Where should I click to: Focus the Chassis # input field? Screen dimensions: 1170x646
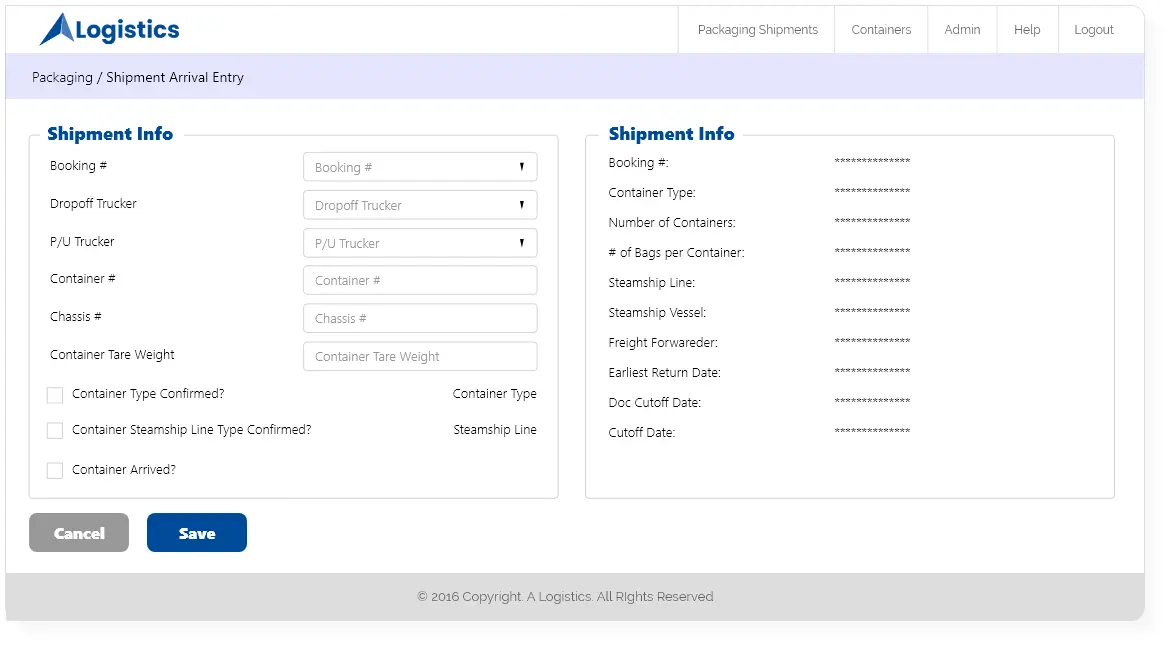click(420, 319)
